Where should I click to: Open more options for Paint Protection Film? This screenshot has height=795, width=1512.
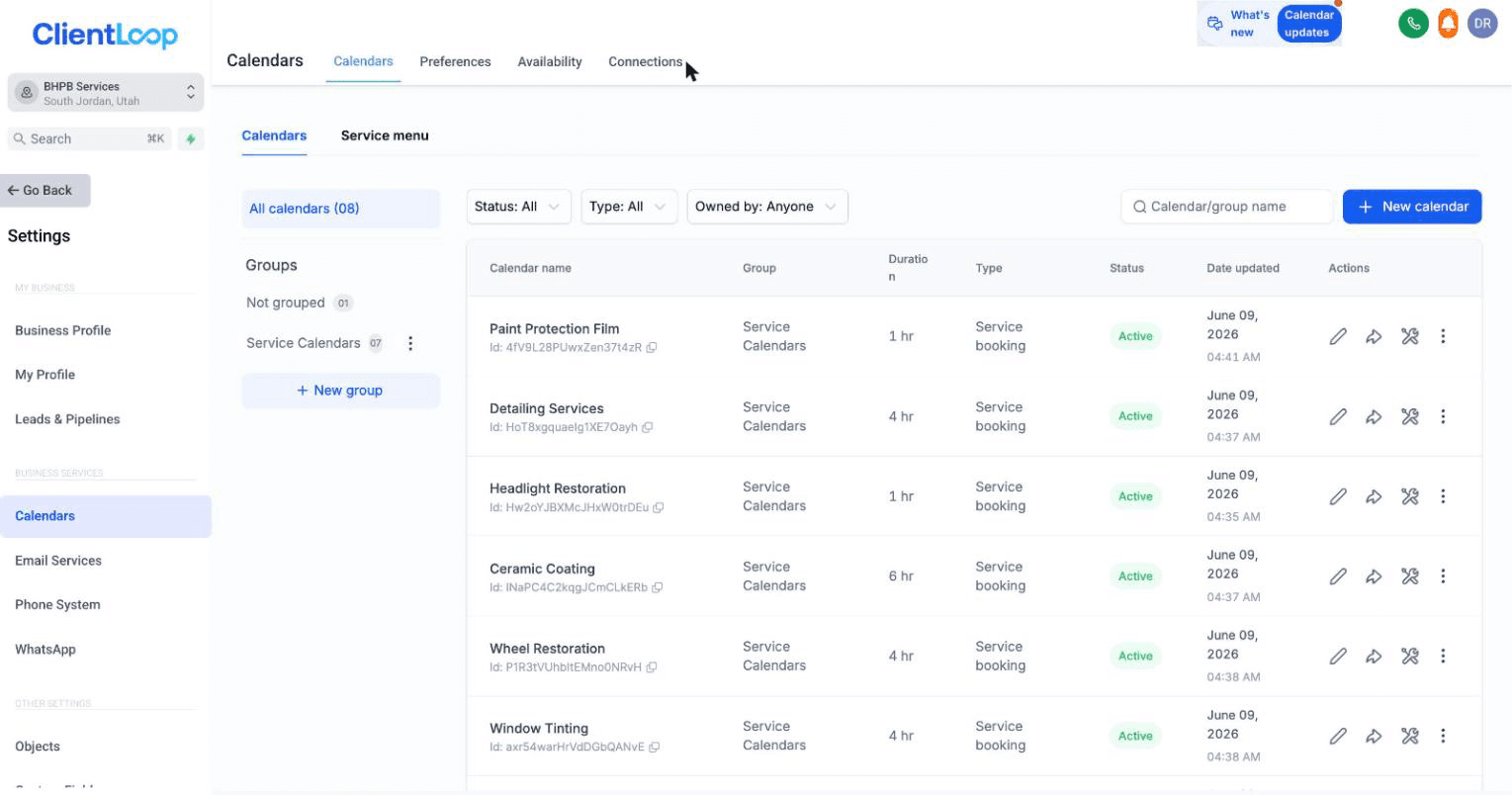coord(1443,336)
